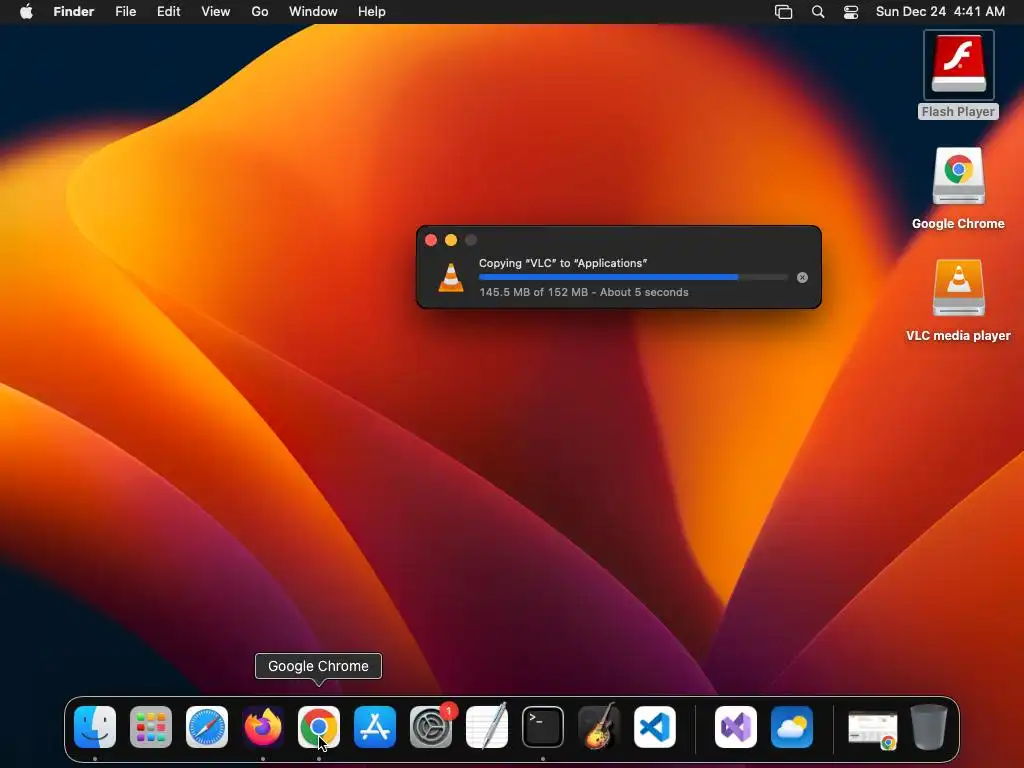Open the File menu
This screenshot has width=1024, height=768.
pos(125,12)
